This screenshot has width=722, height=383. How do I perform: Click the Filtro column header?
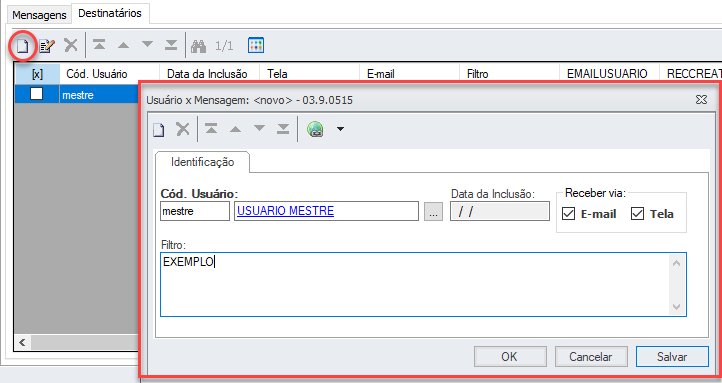pyautogui.click(x=509, y=74)
